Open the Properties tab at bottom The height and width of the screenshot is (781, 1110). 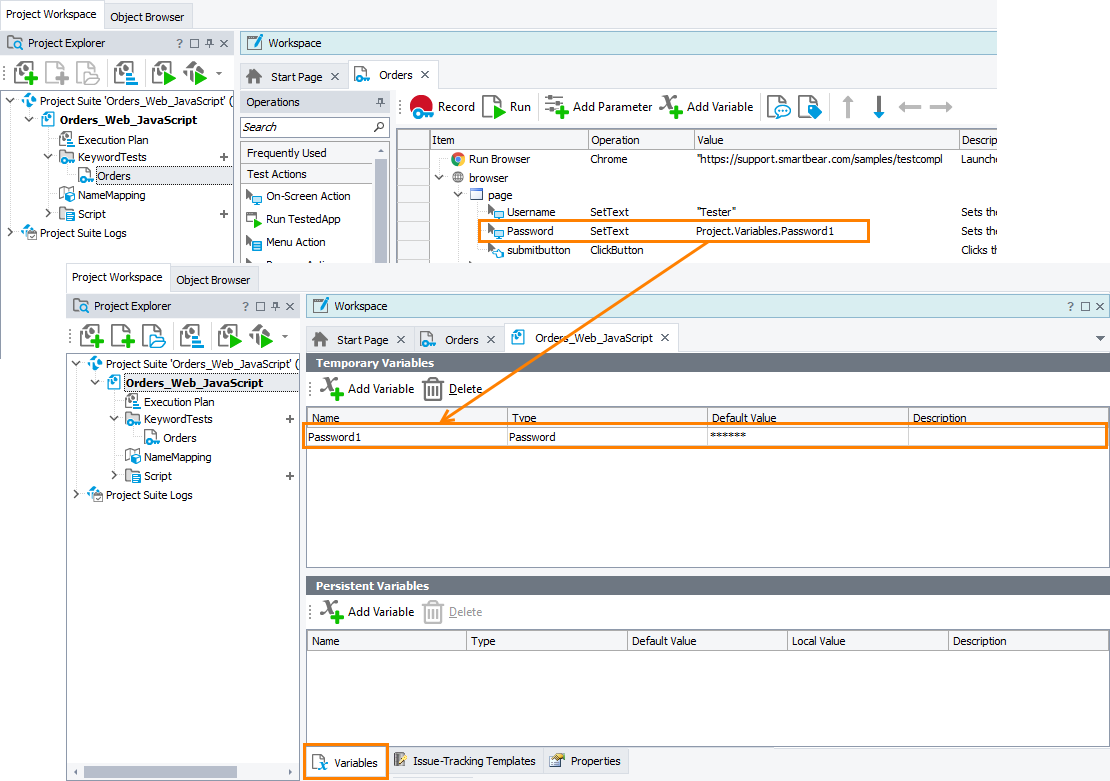click(586, 761)
